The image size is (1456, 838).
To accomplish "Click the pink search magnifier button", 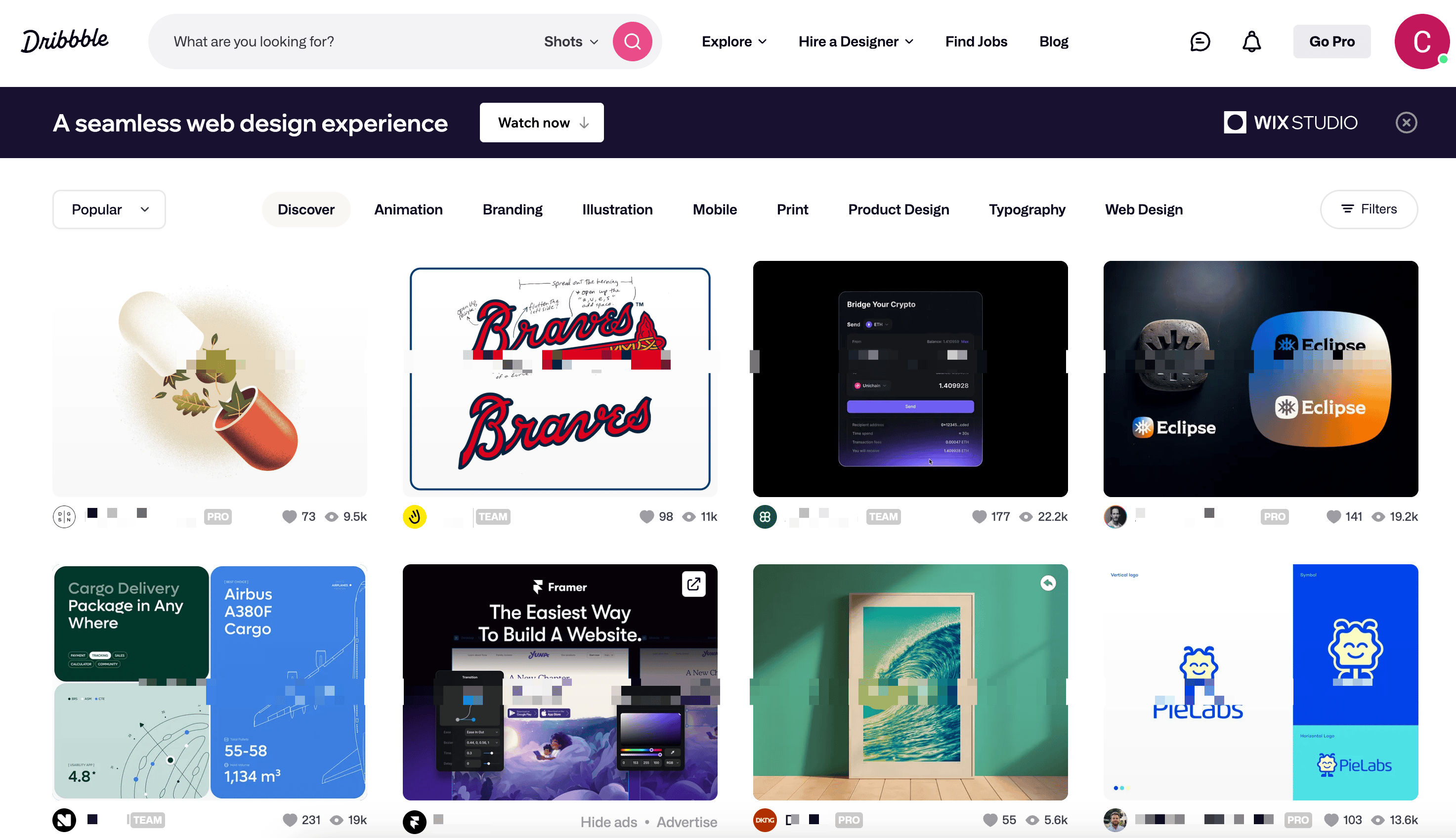I will 632,42.
